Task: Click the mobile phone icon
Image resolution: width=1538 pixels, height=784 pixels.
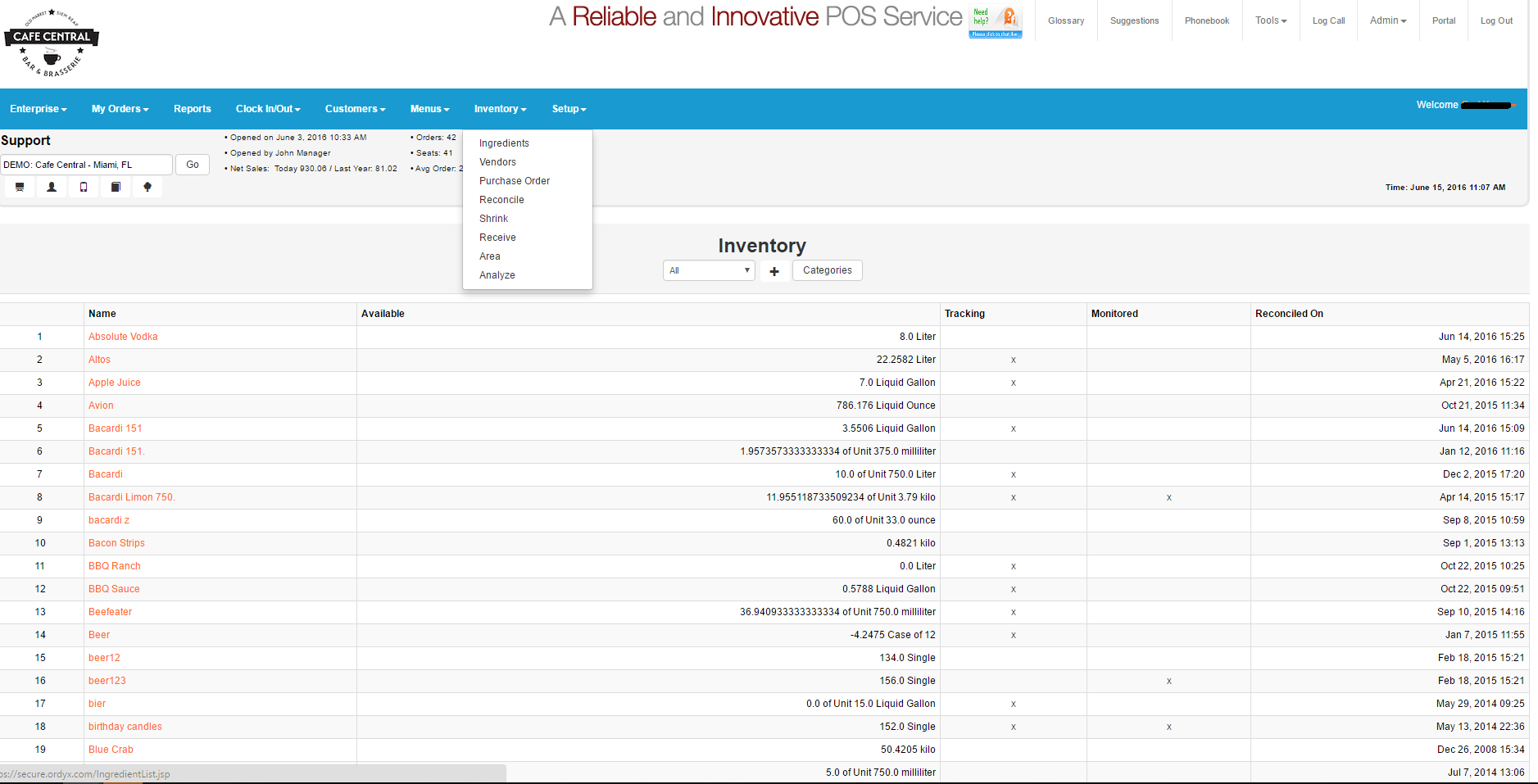Action: coord(84,187)
